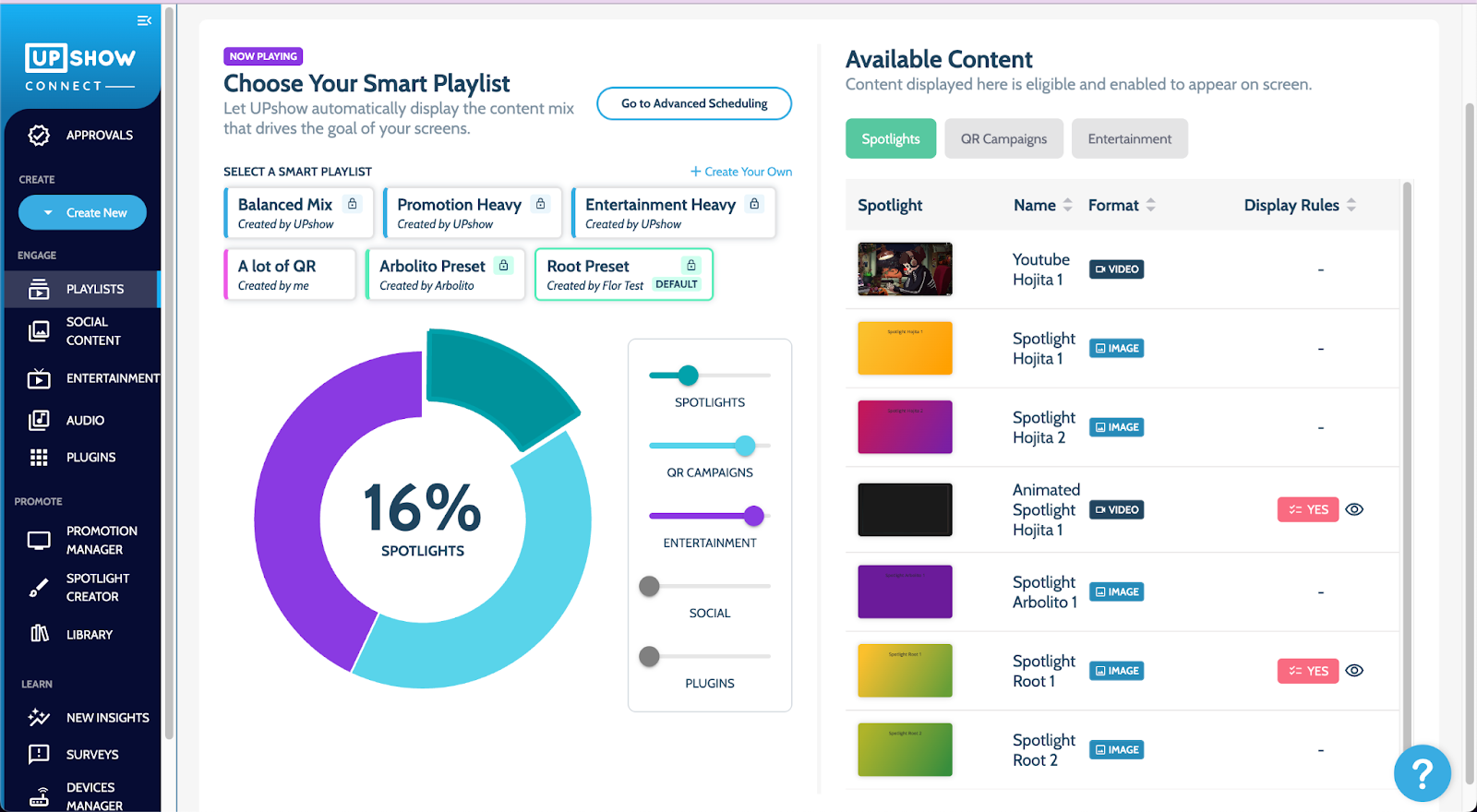Click the UPshow Connect logo
This screenshot has width=1477, height=812.
pos(80,67)
